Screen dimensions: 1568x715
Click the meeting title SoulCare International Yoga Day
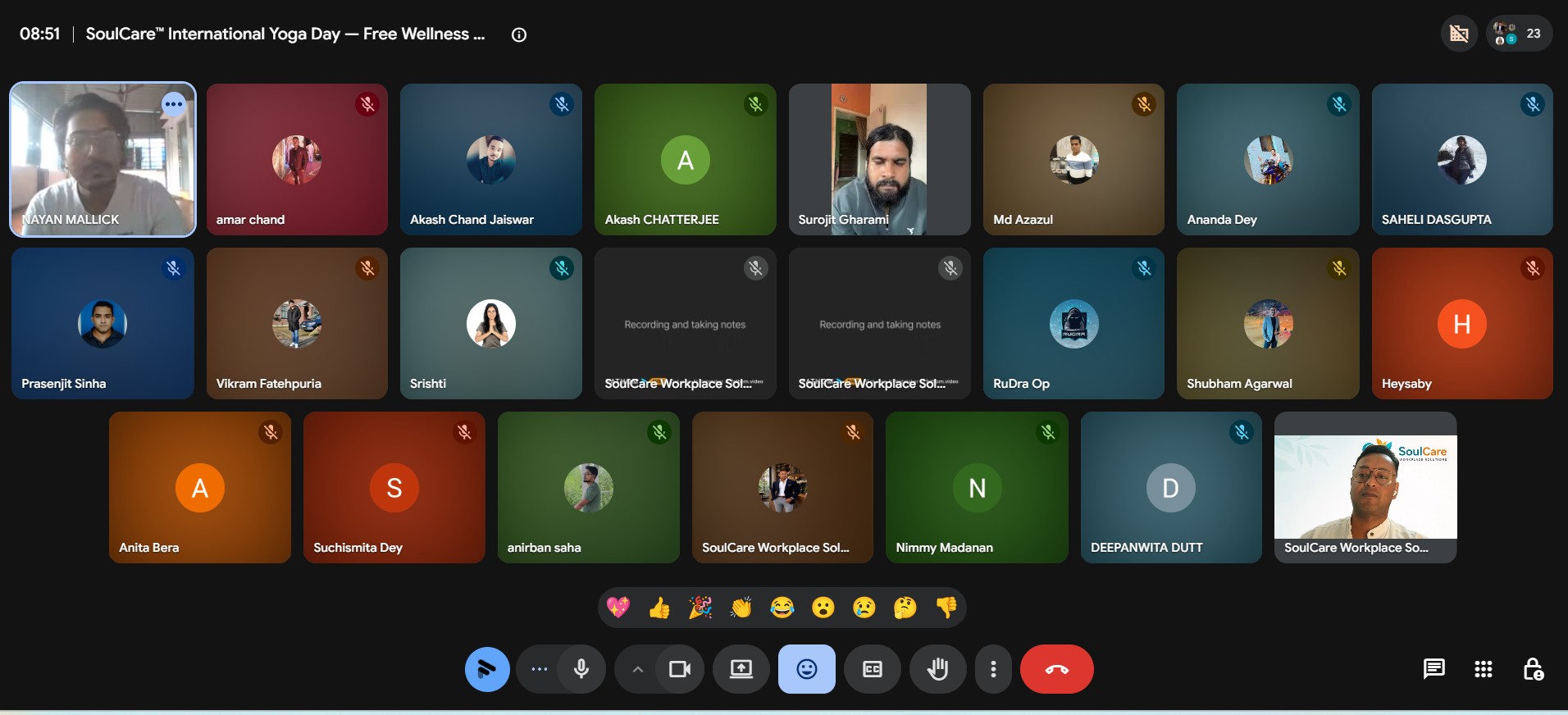[x=285, y=34]
